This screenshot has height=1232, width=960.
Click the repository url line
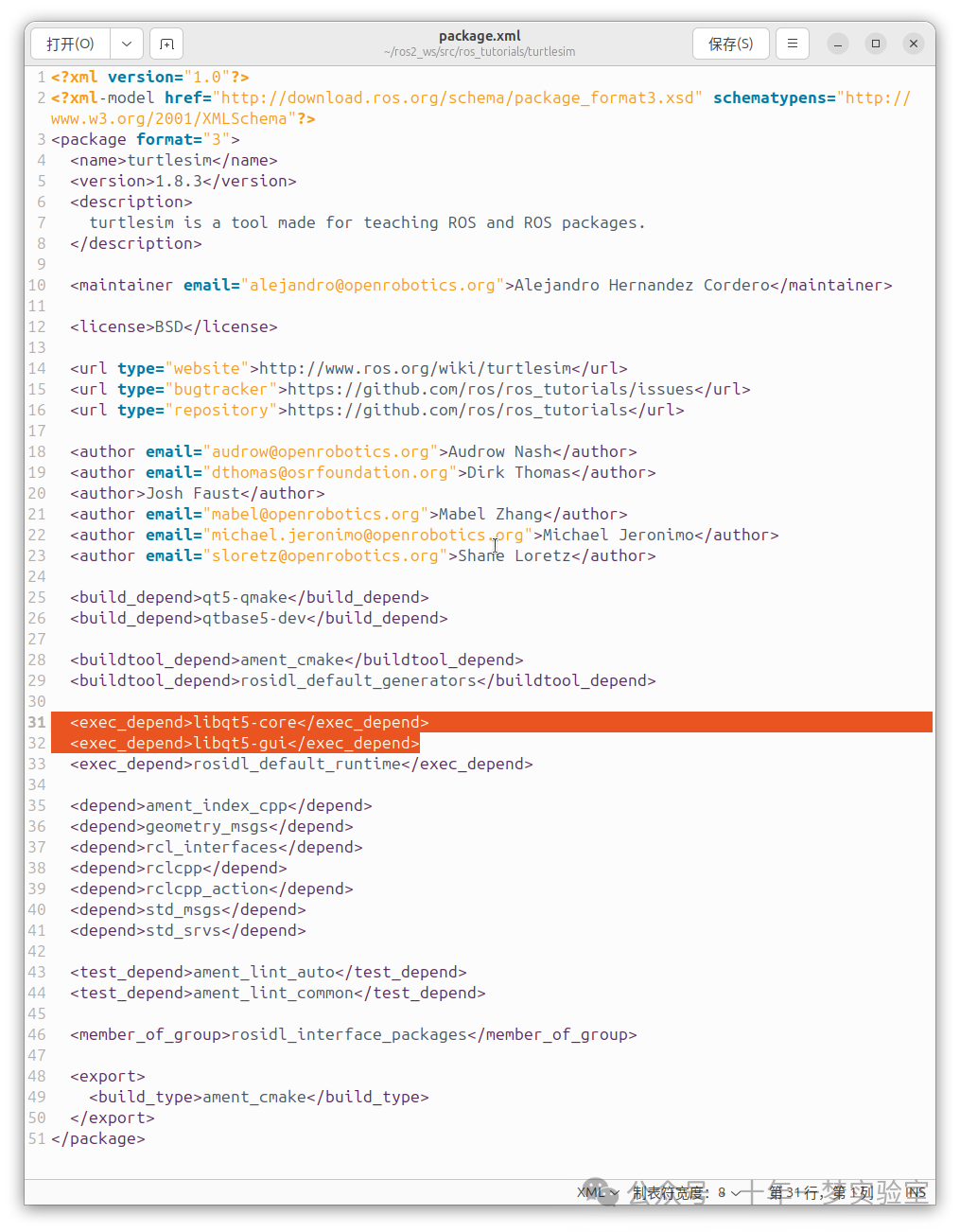(377, 410)
